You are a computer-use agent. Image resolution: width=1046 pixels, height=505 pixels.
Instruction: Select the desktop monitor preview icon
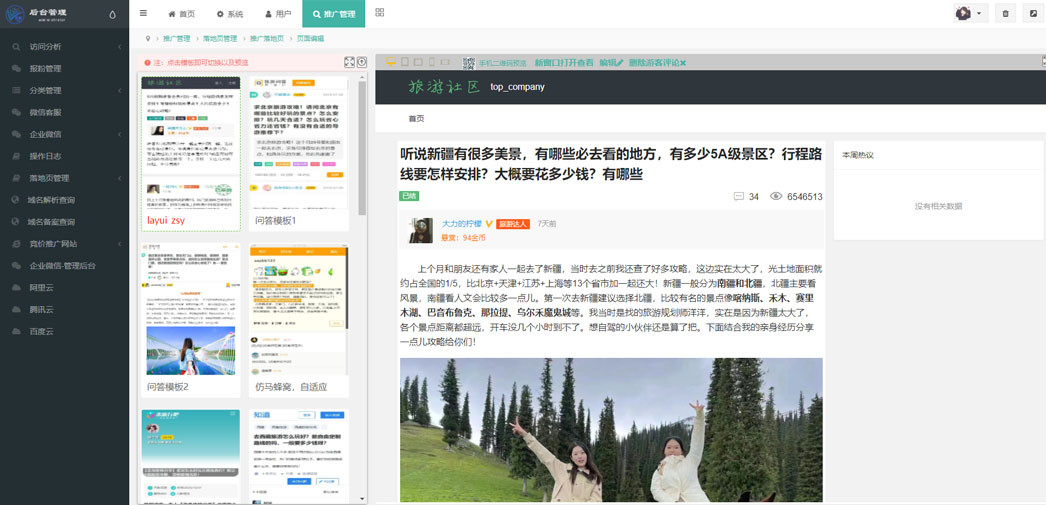(390, 62)
